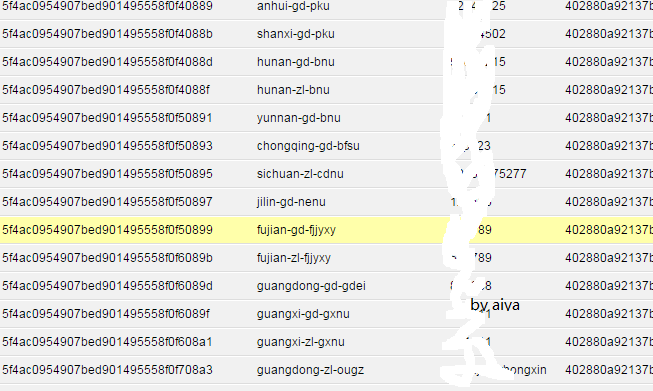The height and width of the screenshot is (391, 653).
Task: Click the value ending 75277 in sichuan row
Action: [509, 174]
